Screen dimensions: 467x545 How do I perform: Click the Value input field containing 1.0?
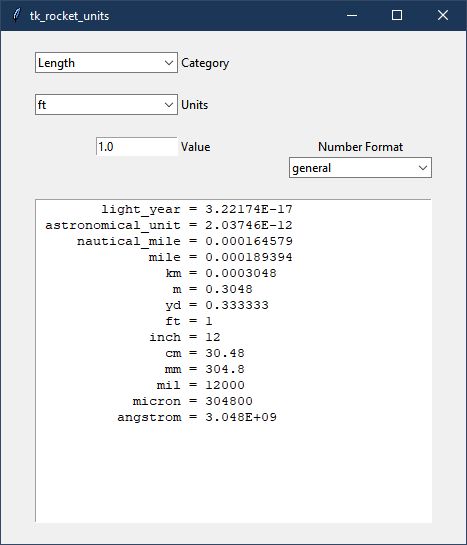[137, 147]
